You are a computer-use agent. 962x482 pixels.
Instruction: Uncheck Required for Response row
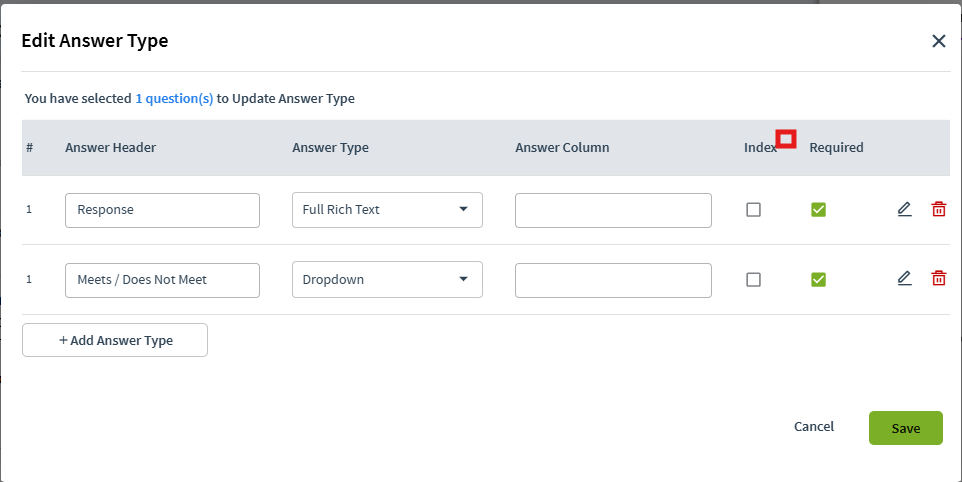click(x=818, y=210)
